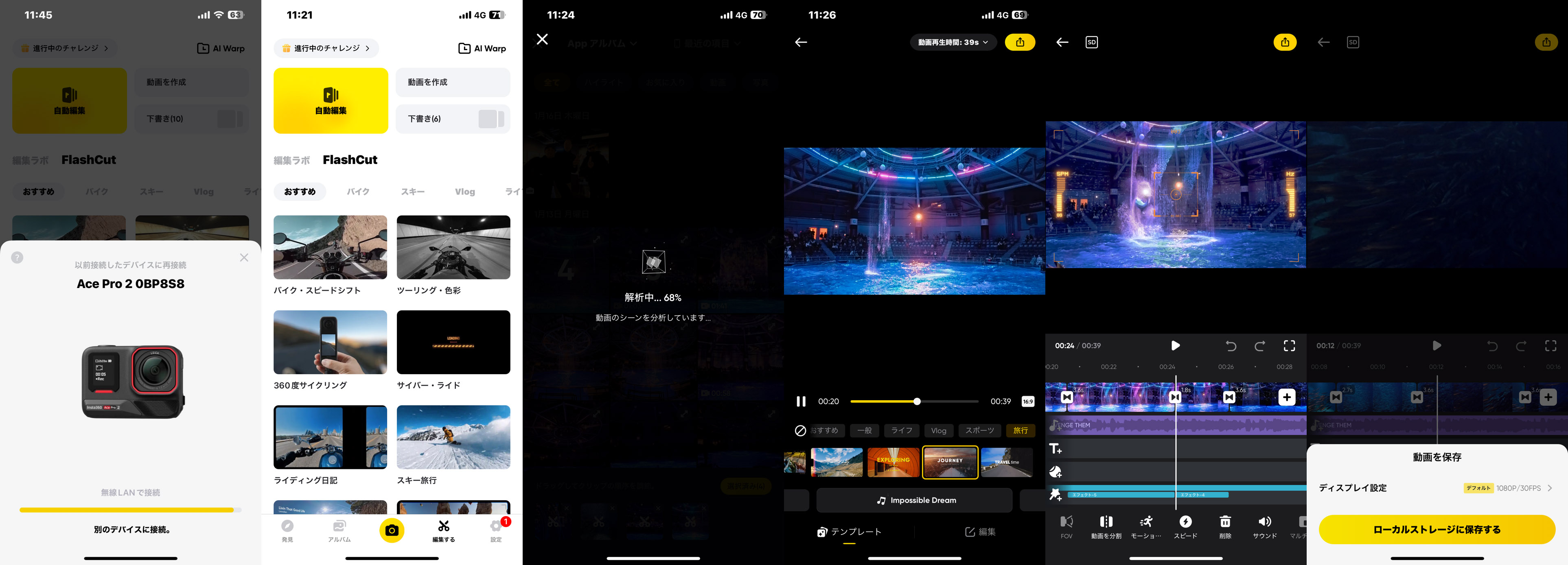The height and width of the screenshot is (565, 1568).
Task: Tap 別のデバイスに接続。 link
Action: (x=131, y=529)
